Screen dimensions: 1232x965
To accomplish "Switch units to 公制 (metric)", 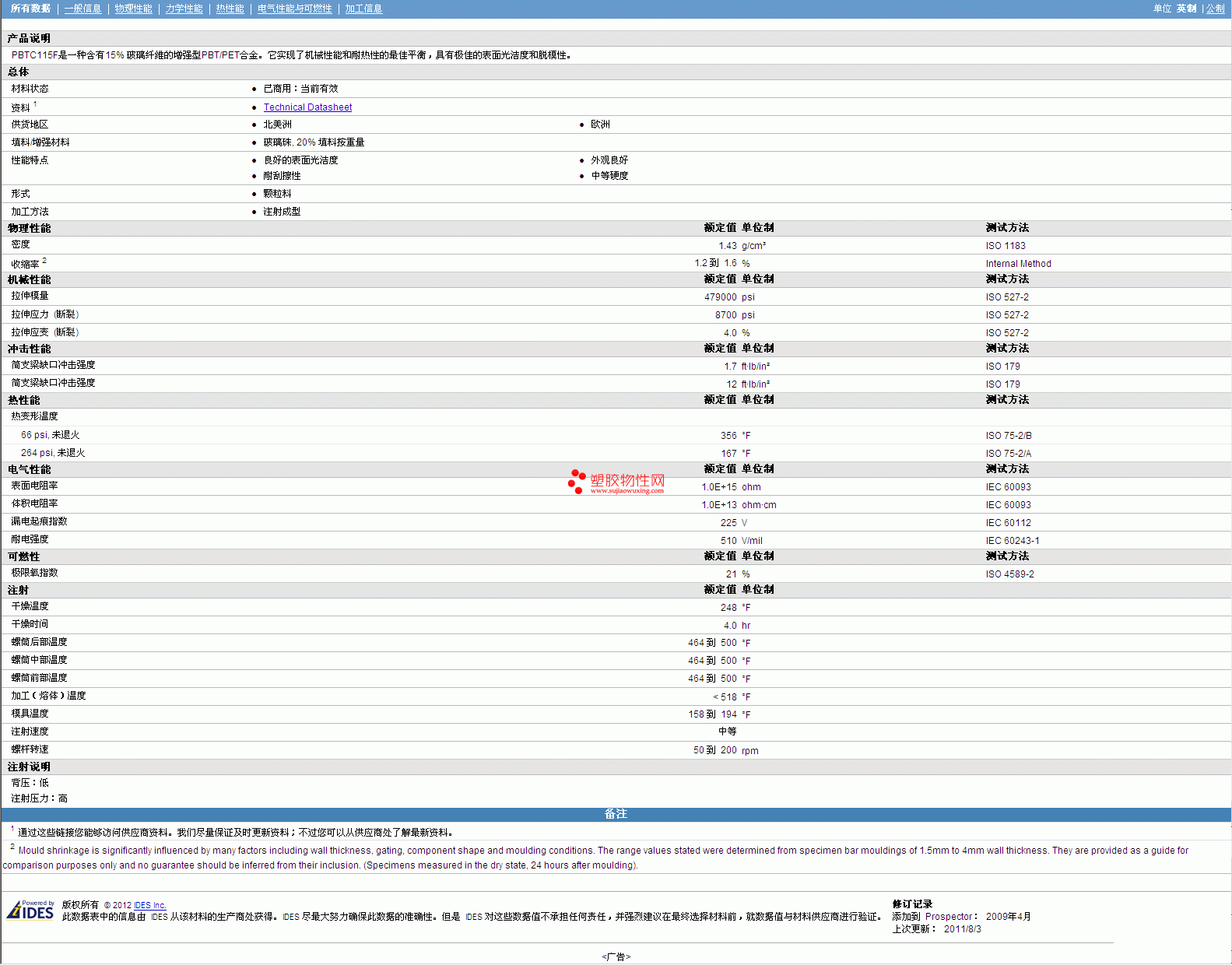I will coord(1215,9).
